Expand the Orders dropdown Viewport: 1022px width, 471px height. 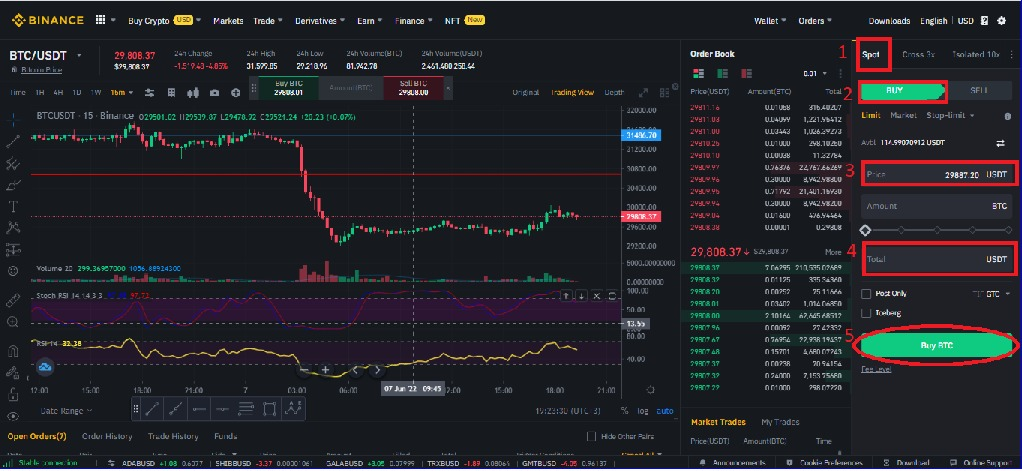pyautogui.click(x=815, y=21)
